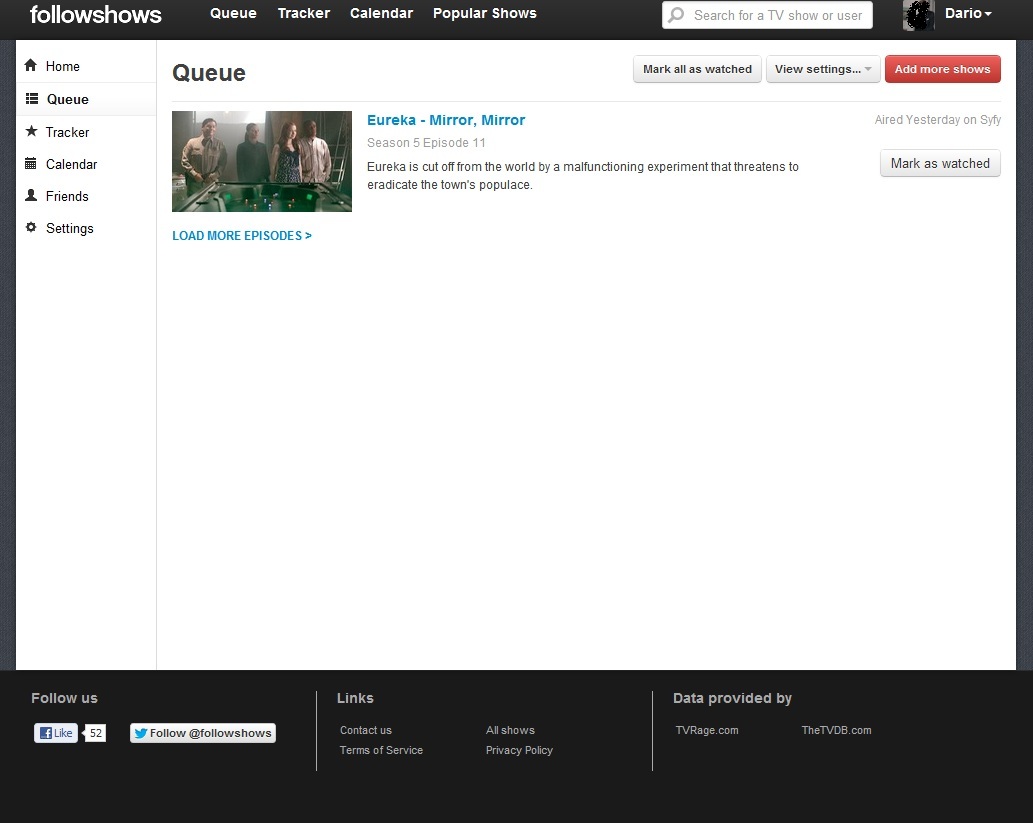Open Queue in the top navigation
1033x823 pixels.
(233, 13)
